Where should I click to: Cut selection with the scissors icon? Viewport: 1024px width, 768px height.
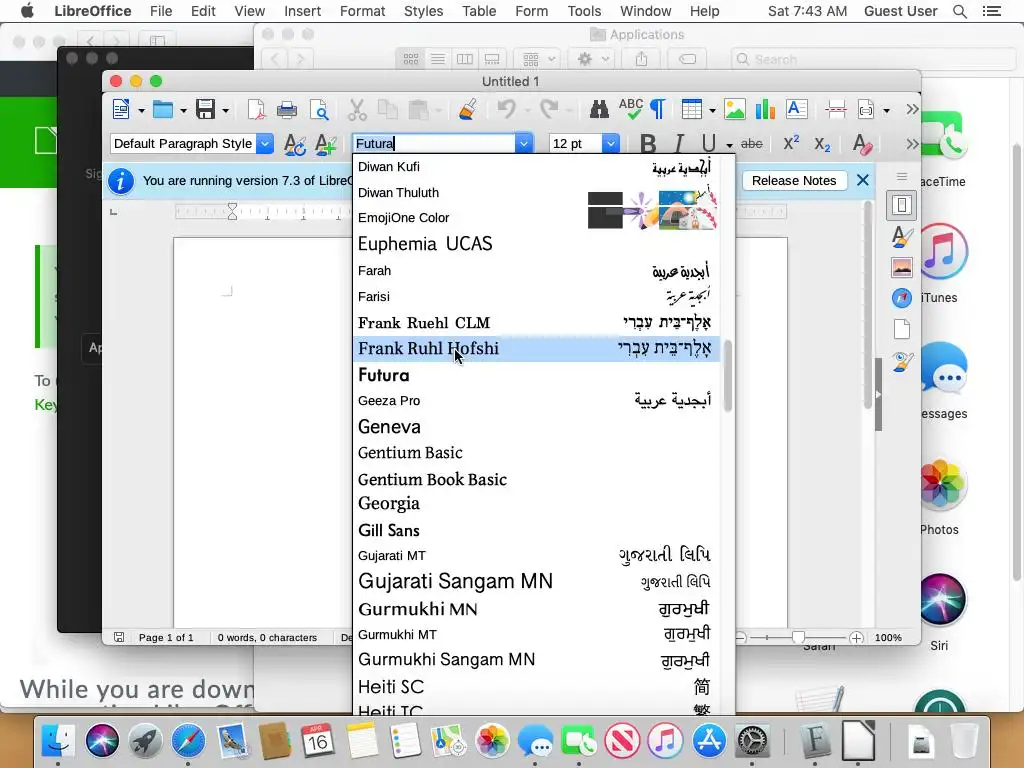(x=357, y=110)
